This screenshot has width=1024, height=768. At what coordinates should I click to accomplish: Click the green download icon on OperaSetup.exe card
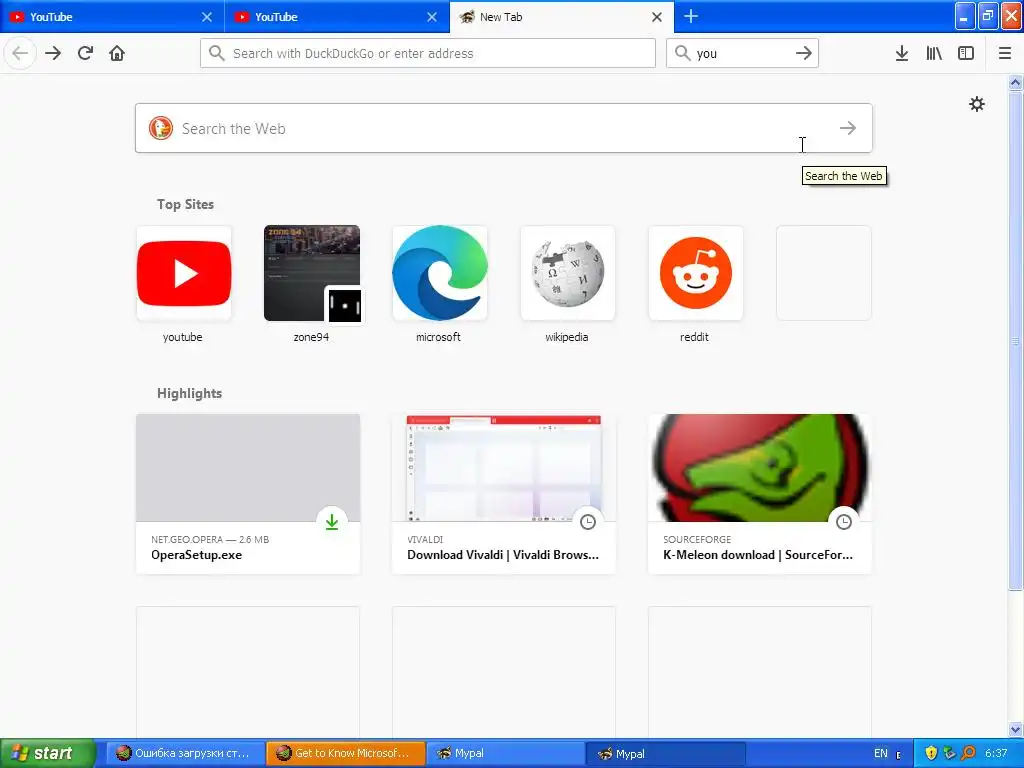point(332,522)
